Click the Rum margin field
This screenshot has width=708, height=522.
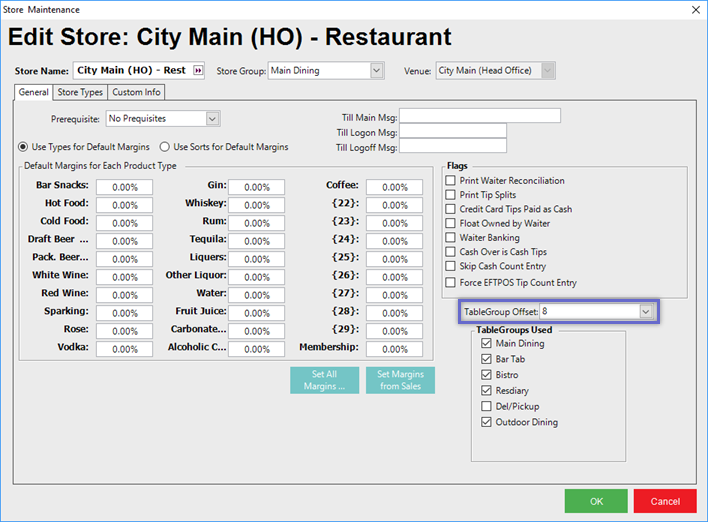(x=256, y=223)
